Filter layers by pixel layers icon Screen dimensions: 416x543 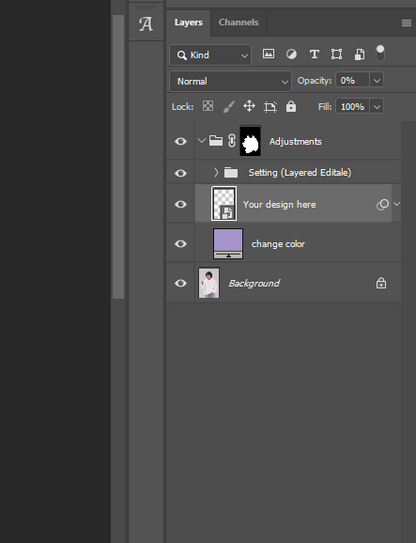(268, 54)
